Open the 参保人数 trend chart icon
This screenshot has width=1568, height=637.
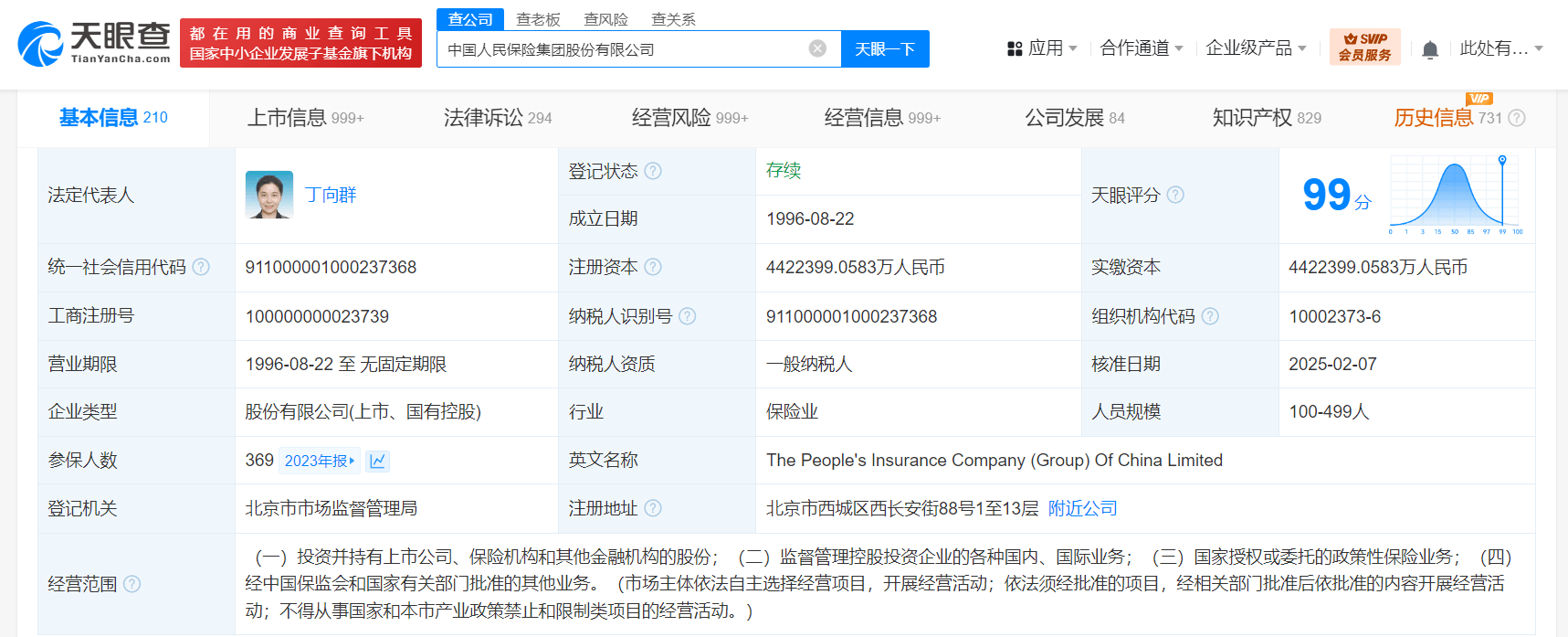tap(377, 461)
